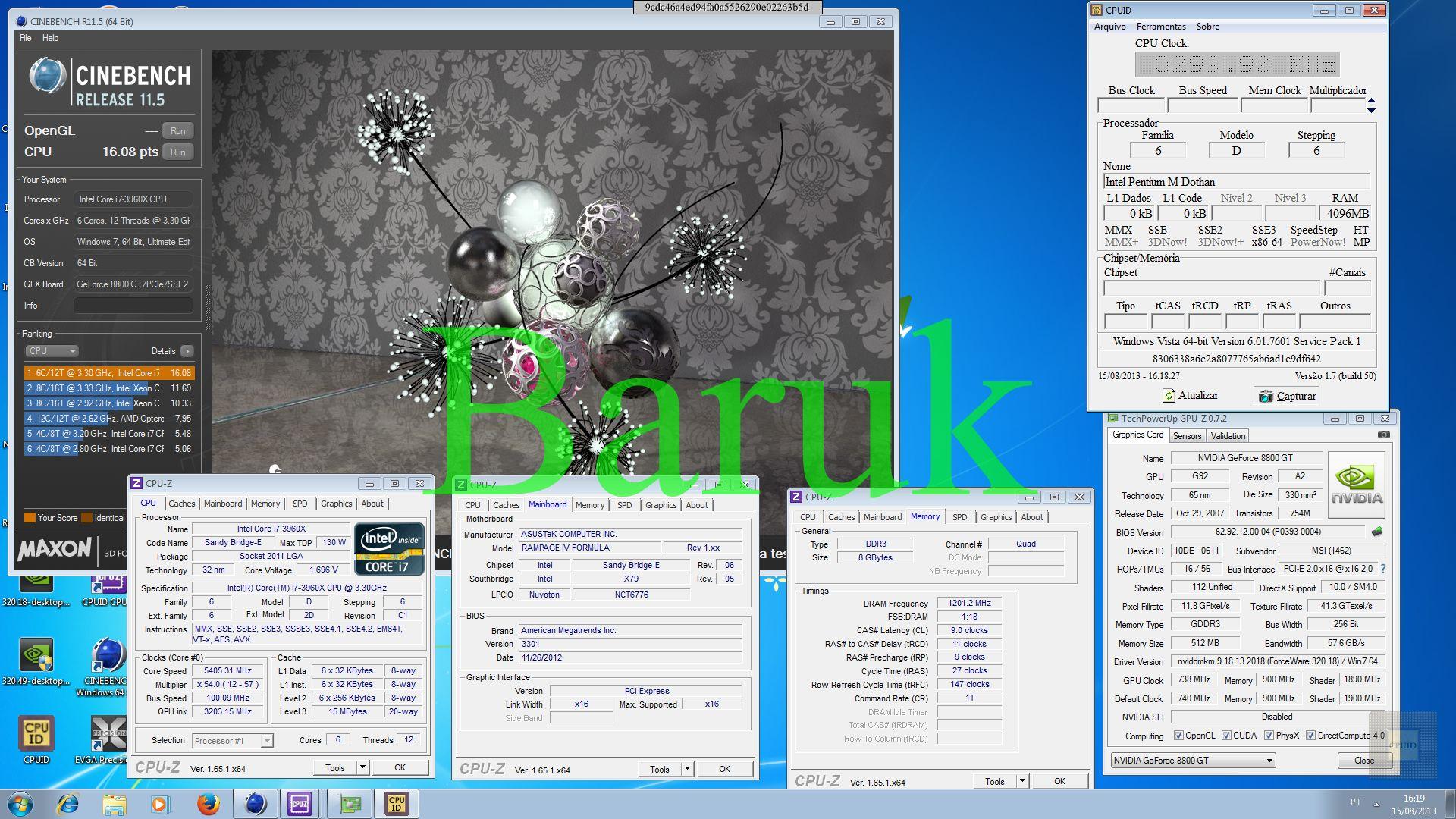Click the Bus Interface question mark in GPU-Z
1456x819 pixels.
(1383, 569)
